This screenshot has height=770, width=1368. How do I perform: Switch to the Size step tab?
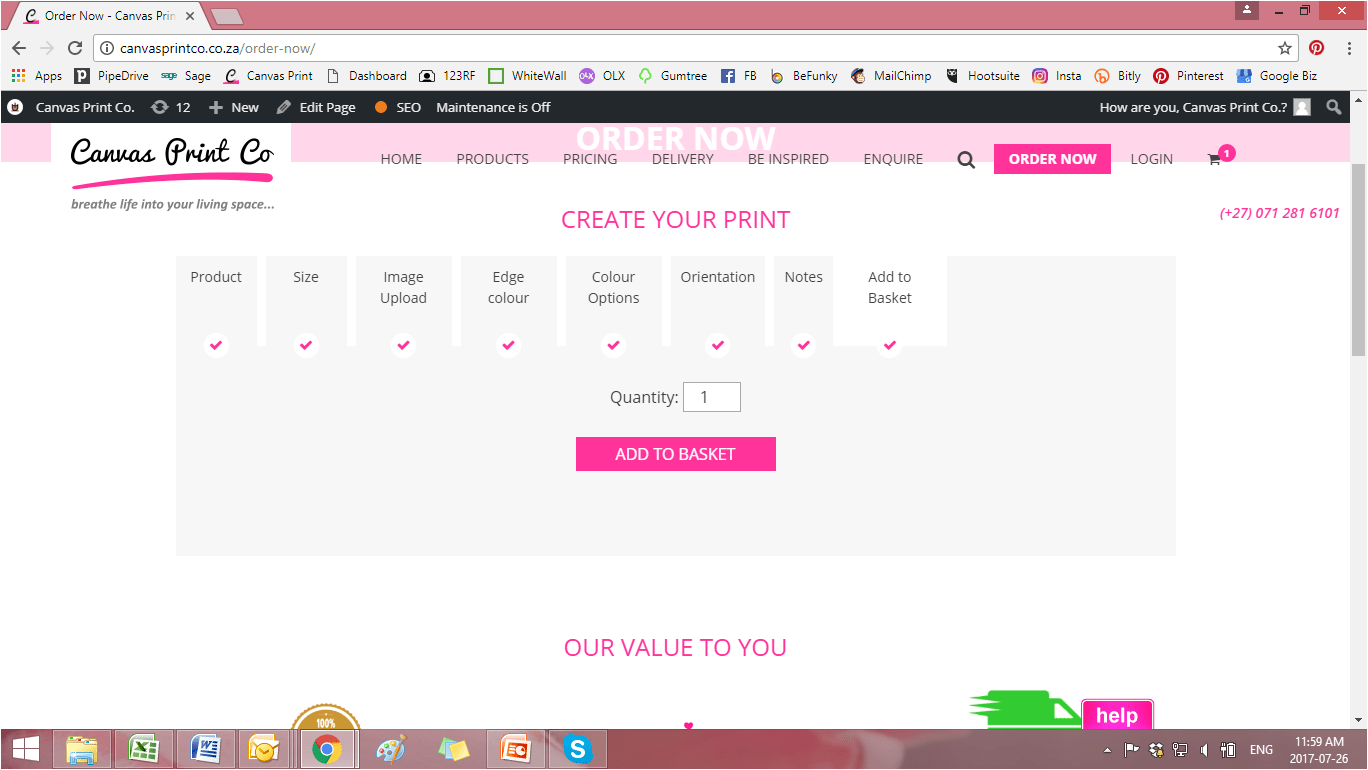click(306, 301)
